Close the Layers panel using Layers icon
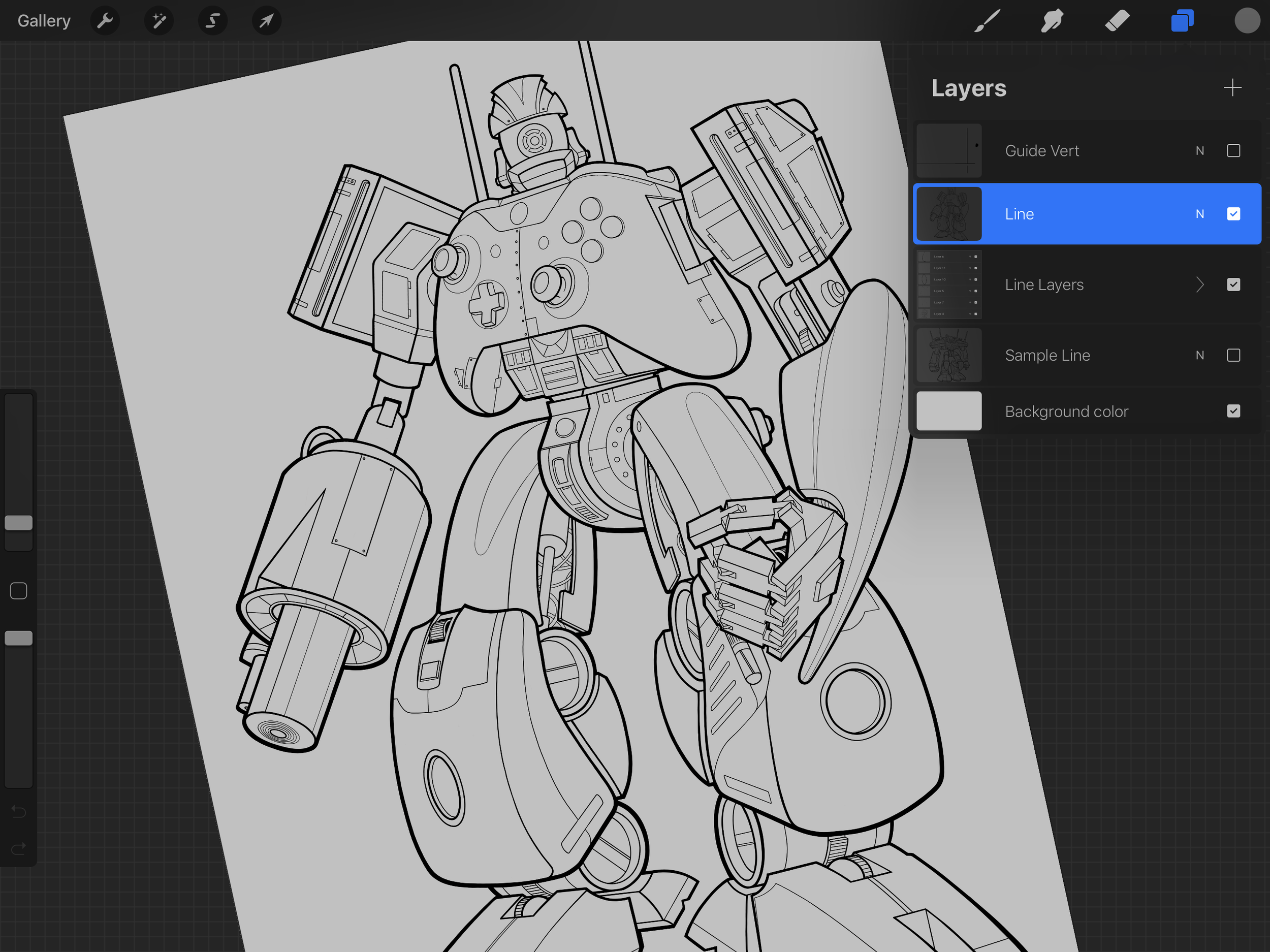The width and height of the screenshot is (1270, 952). [x=1182, y=21]
